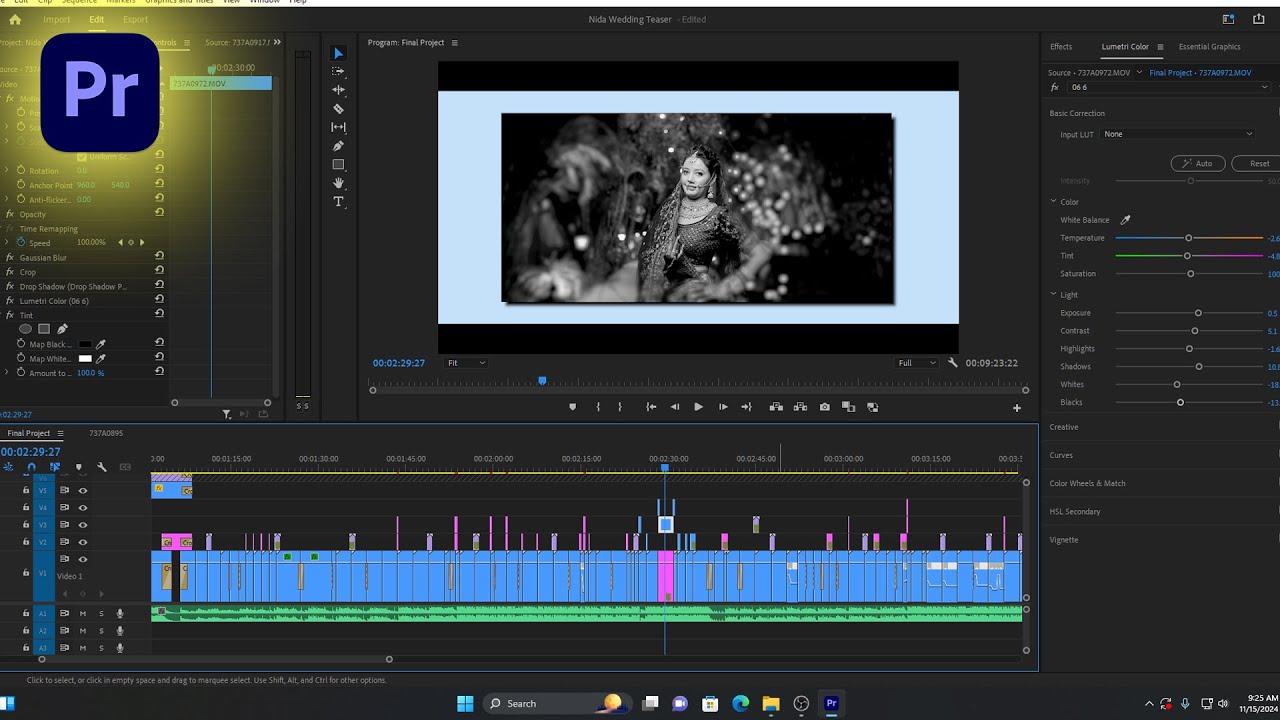Open Input LUT dropdown

(1178, 134)
